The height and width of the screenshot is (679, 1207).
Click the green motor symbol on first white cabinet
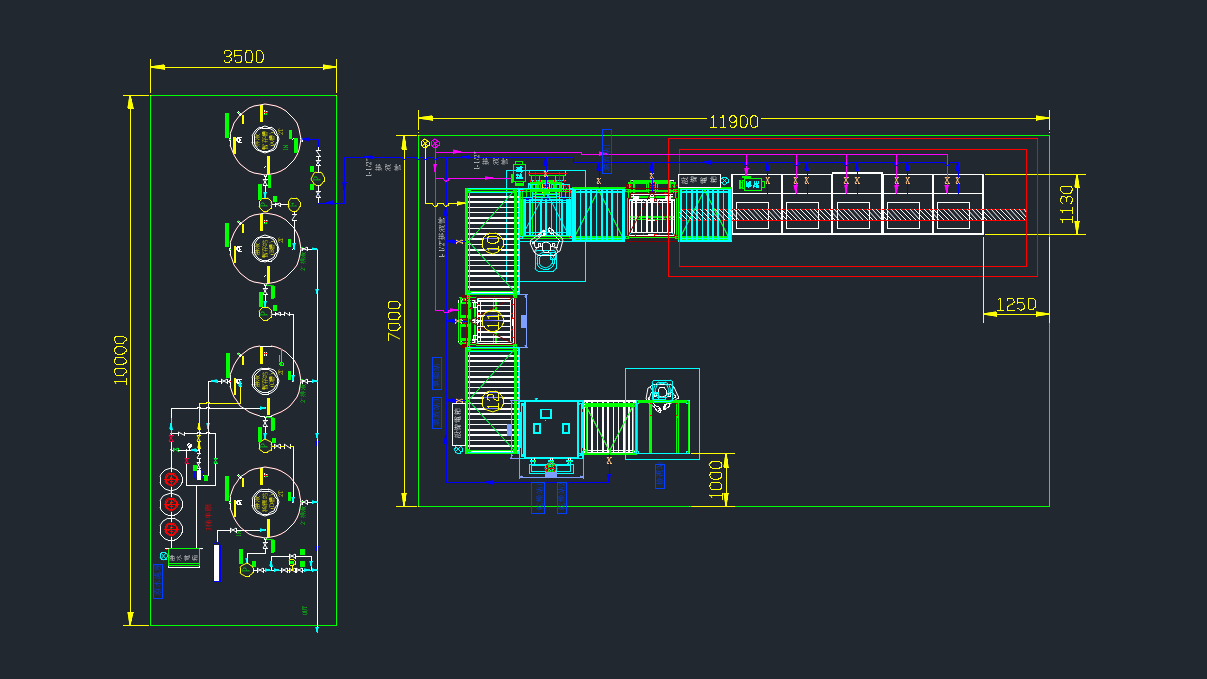[748, 183]
